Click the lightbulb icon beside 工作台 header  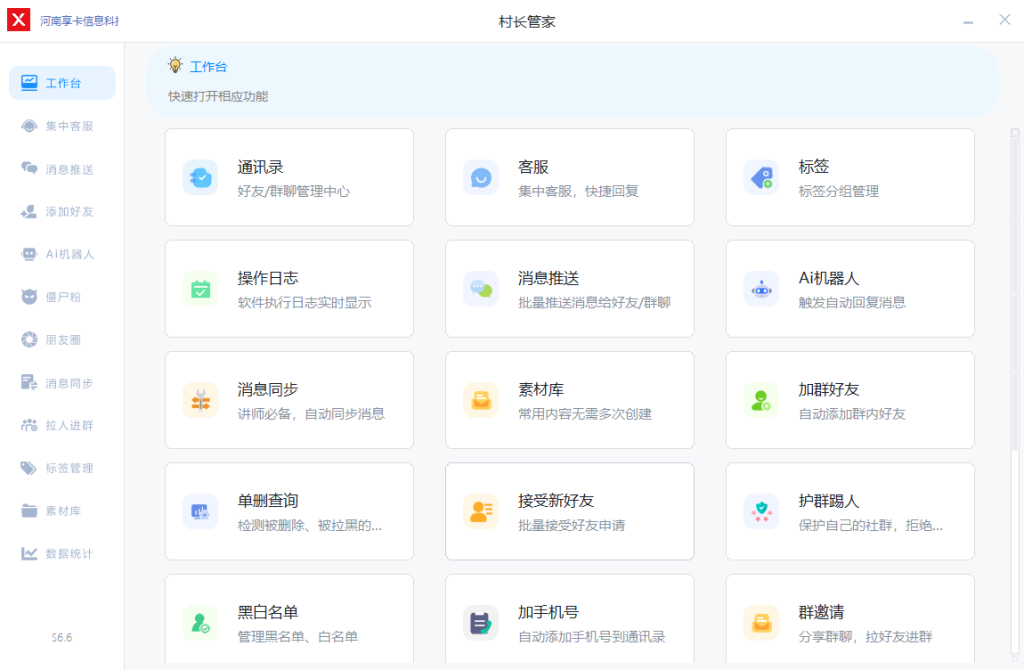click(x=175, y=65)
